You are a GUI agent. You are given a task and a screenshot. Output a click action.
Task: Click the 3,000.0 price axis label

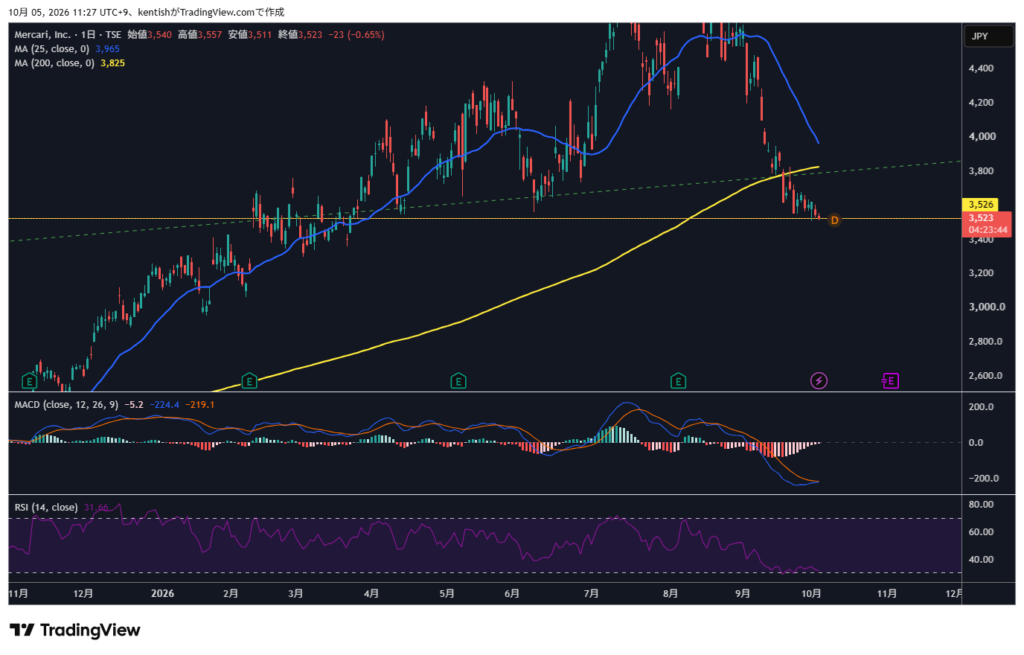pyautogui.click(x=987, y=307)
